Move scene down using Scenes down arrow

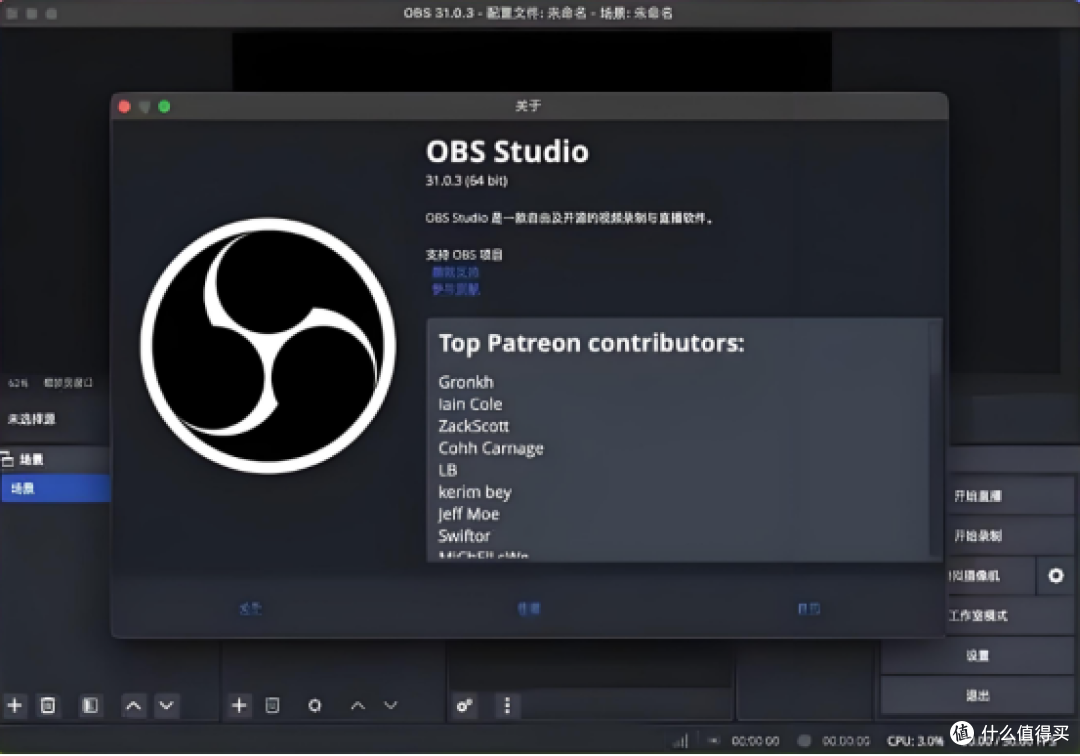pyautogui.click(x=167, y=705)
